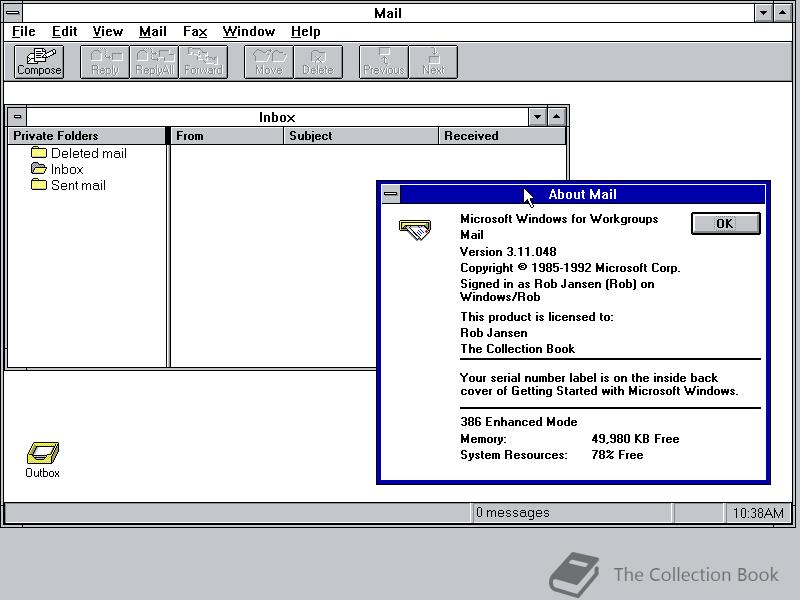Viewport: 800px width, 600px height.
Task: Click the Forward toolbar button
Action: (203, 62)
